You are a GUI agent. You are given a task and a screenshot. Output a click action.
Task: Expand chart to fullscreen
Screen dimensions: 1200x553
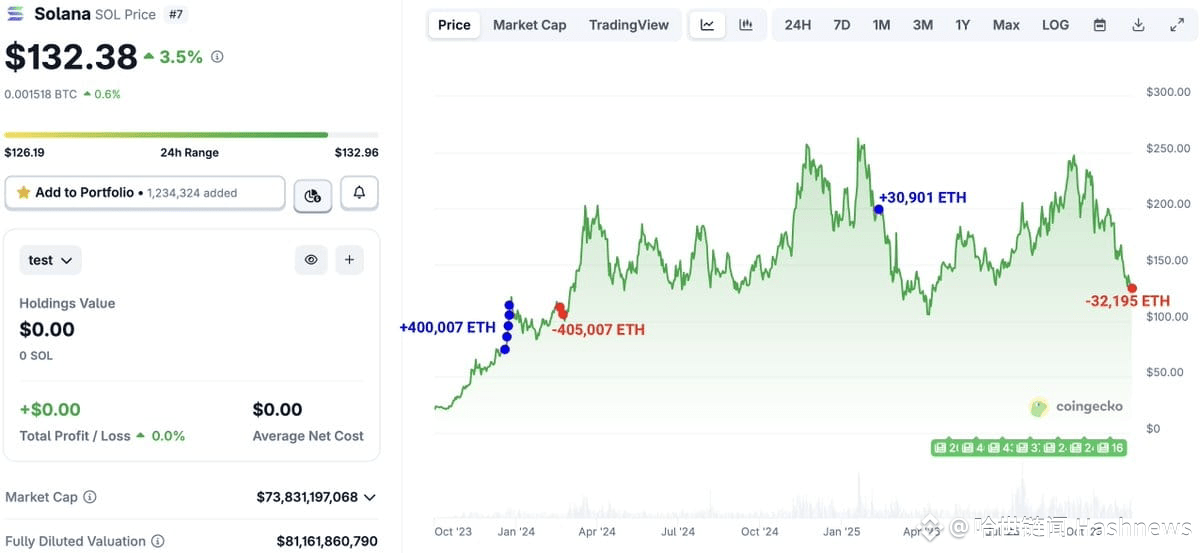pos(1177,25)
